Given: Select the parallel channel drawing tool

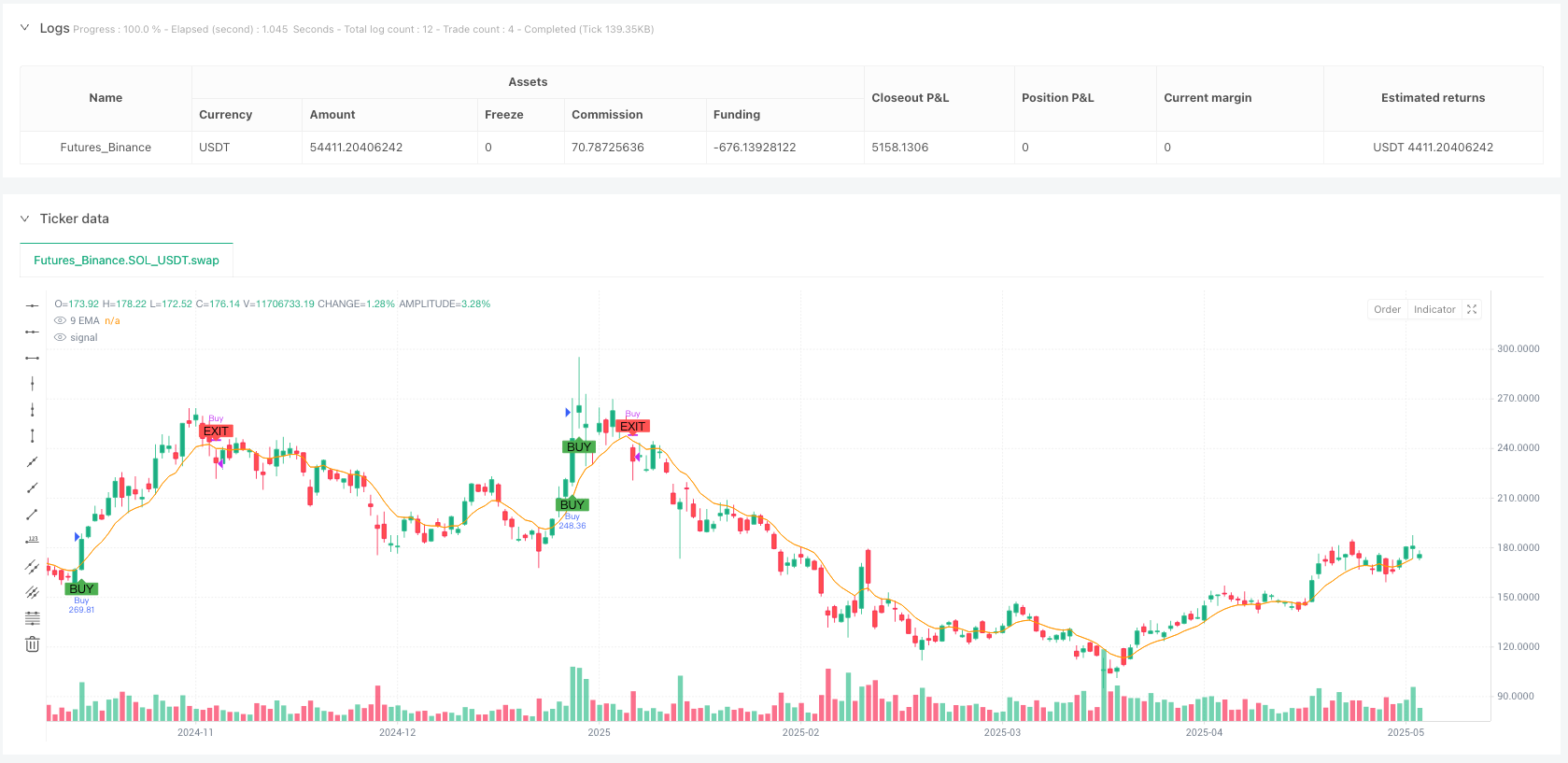Looking at the screenshot, I should tap(32, 566).
